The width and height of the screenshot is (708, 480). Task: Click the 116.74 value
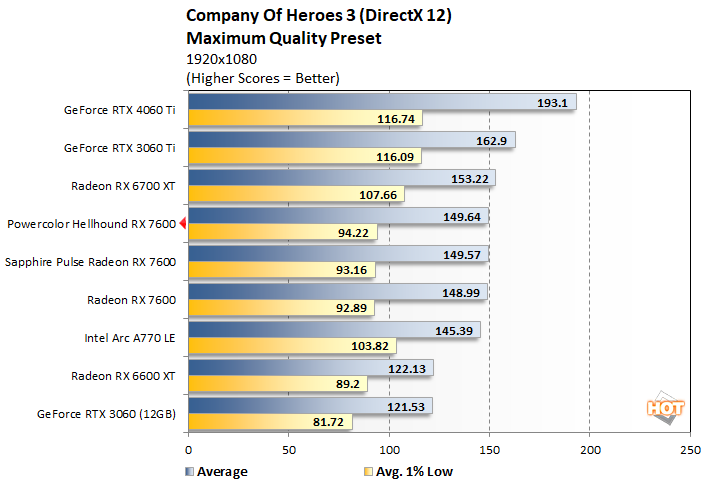[x=396, y=119]
